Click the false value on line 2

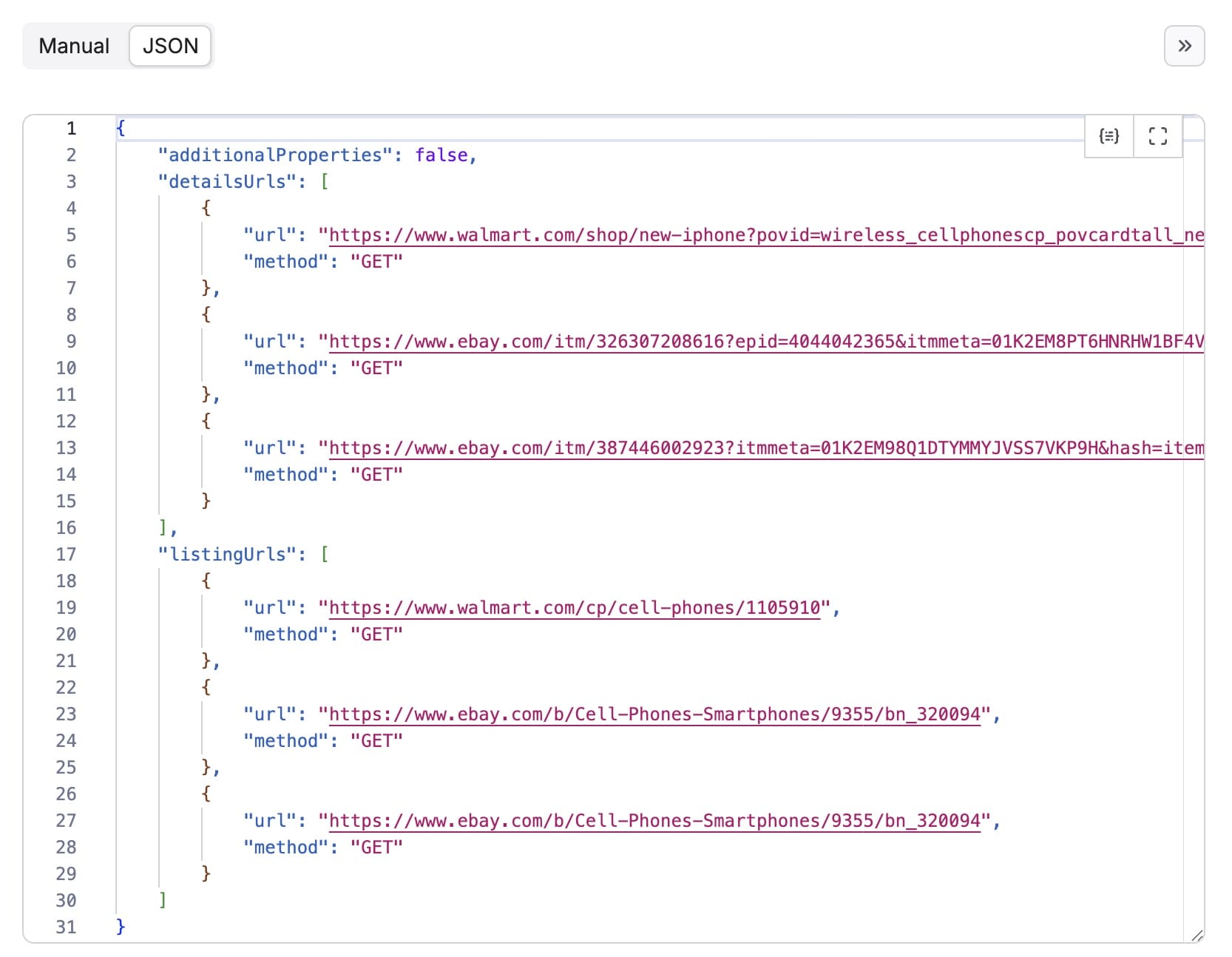pyautogui.click(x=441, y=155)
